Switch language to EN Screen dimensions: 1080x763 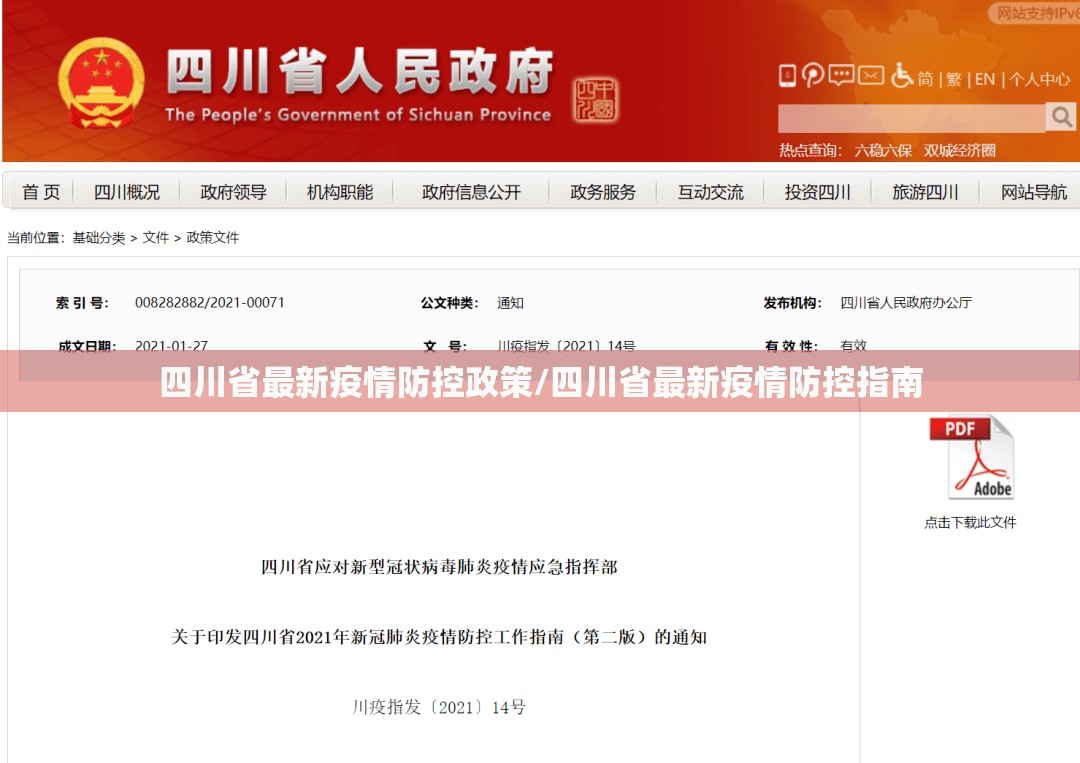pyautogui.click(x=985, y=79)
